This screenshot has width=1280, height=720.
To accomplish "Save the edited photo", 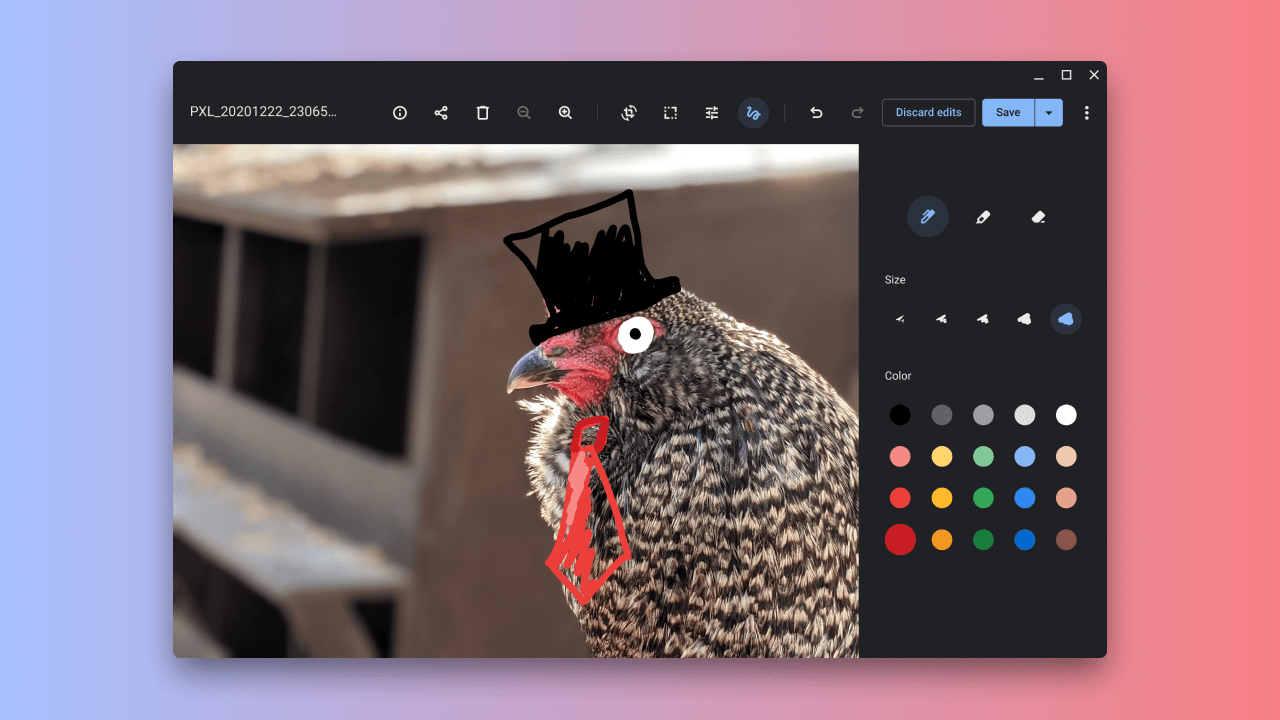I will pyautogui.click(x=1008, y=113).
